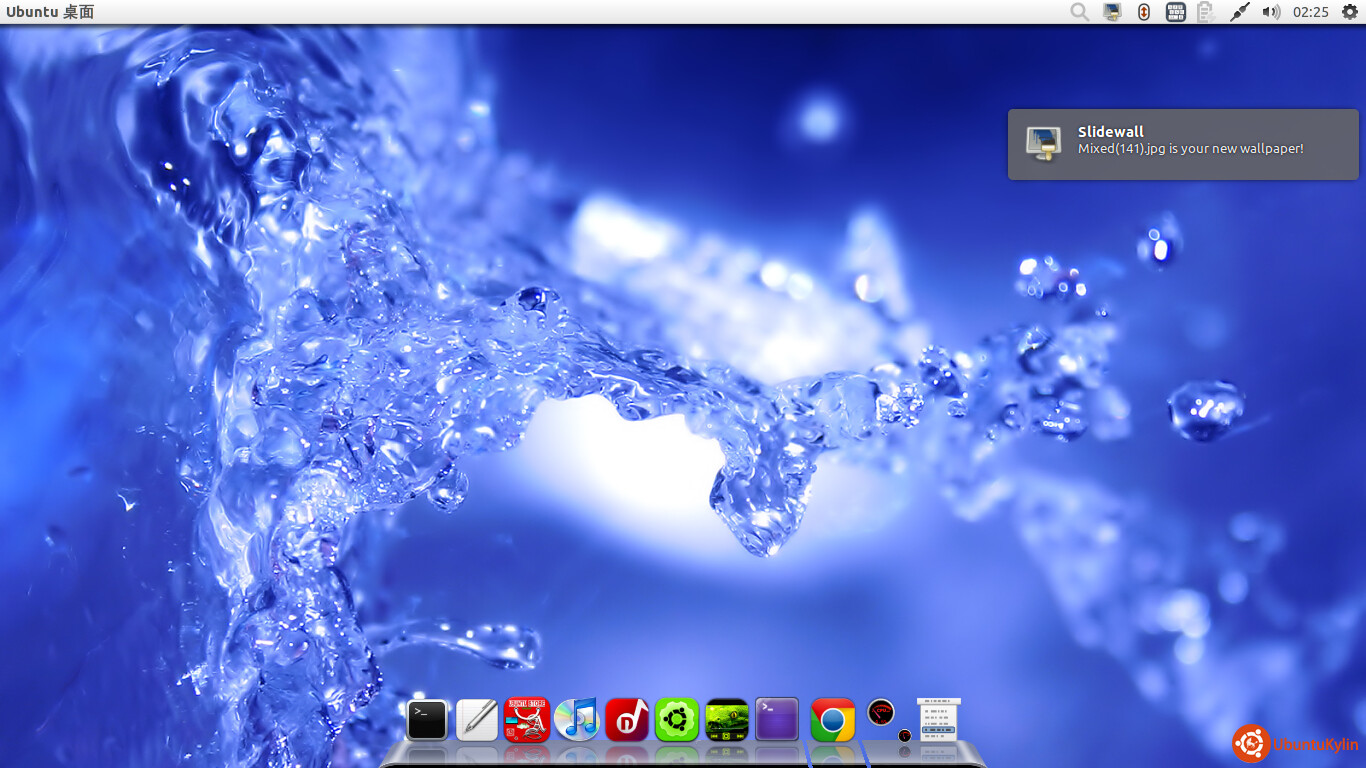Open the sound volume indicator
Image resolution: width=1366 pixels, height=768 pixels.
click(1271, 12)
